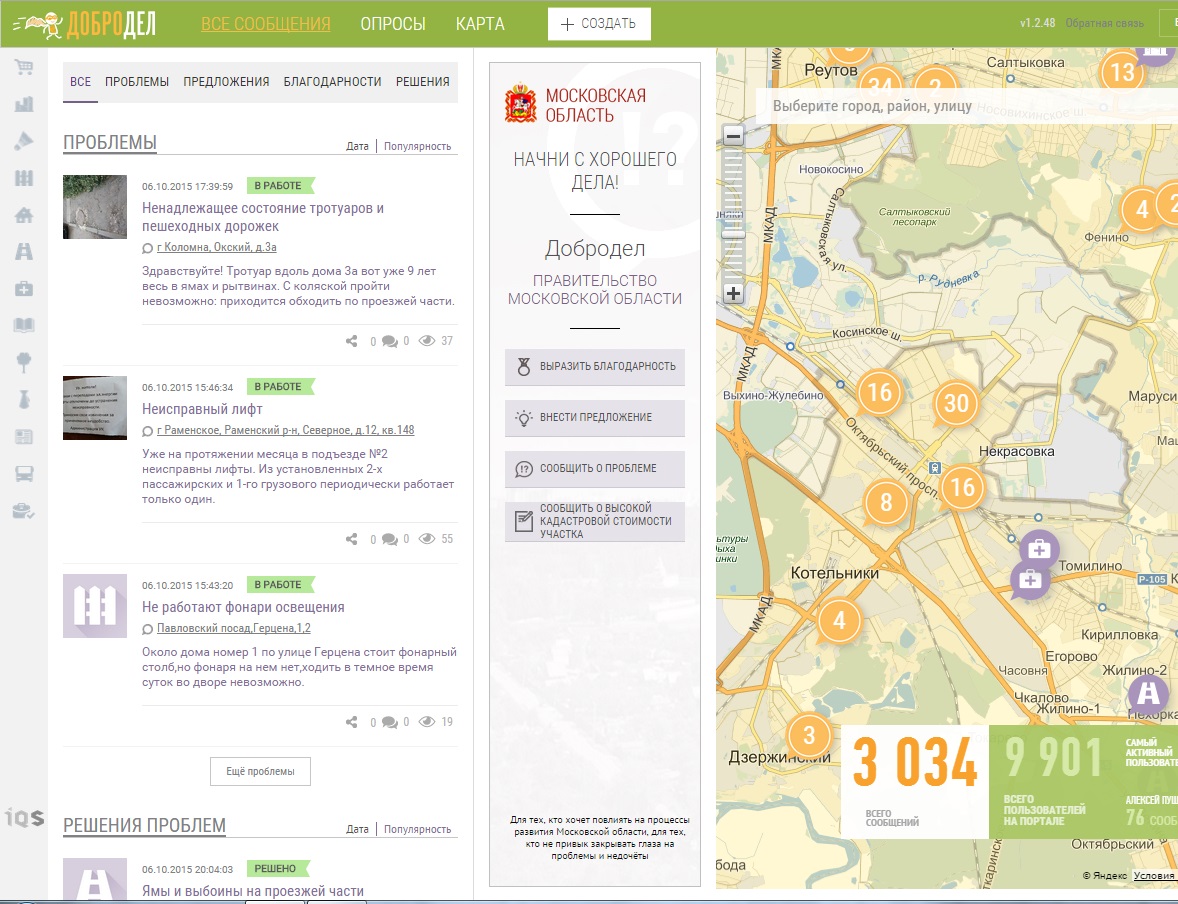
Task: Select the house category icon in left sidebar
Action: pos(23,215)
